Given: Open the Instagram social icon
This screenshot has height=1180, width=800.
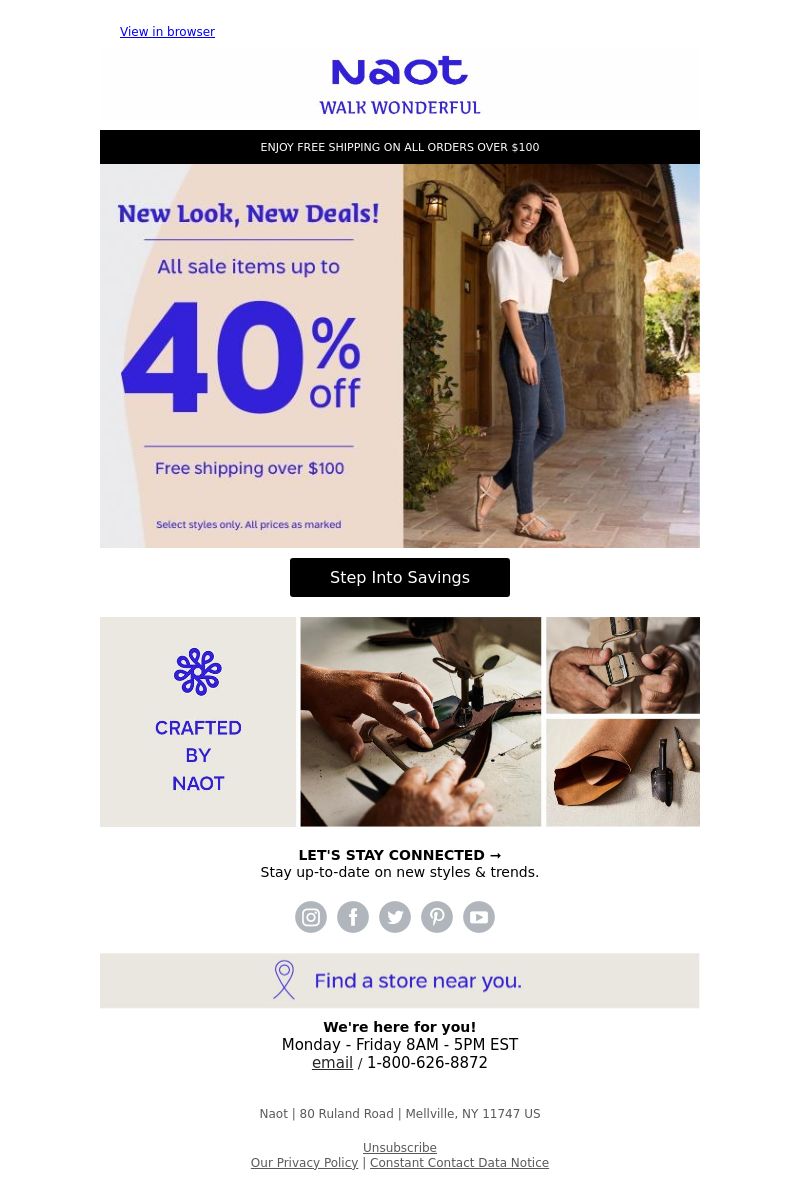Looking at the screenshot, I should [x=311, y=917].
